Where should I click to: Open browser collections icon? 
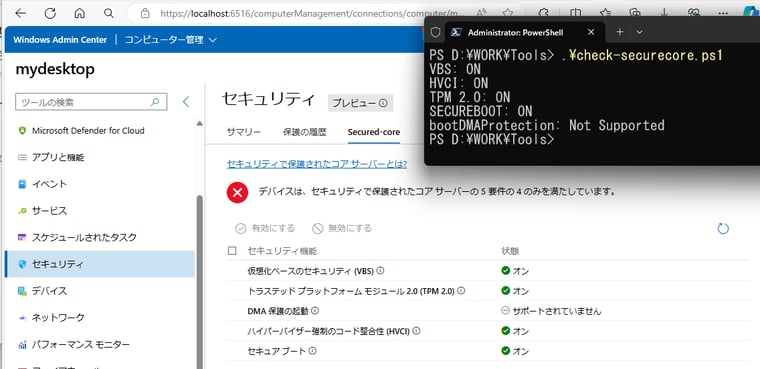pos(635,13)
